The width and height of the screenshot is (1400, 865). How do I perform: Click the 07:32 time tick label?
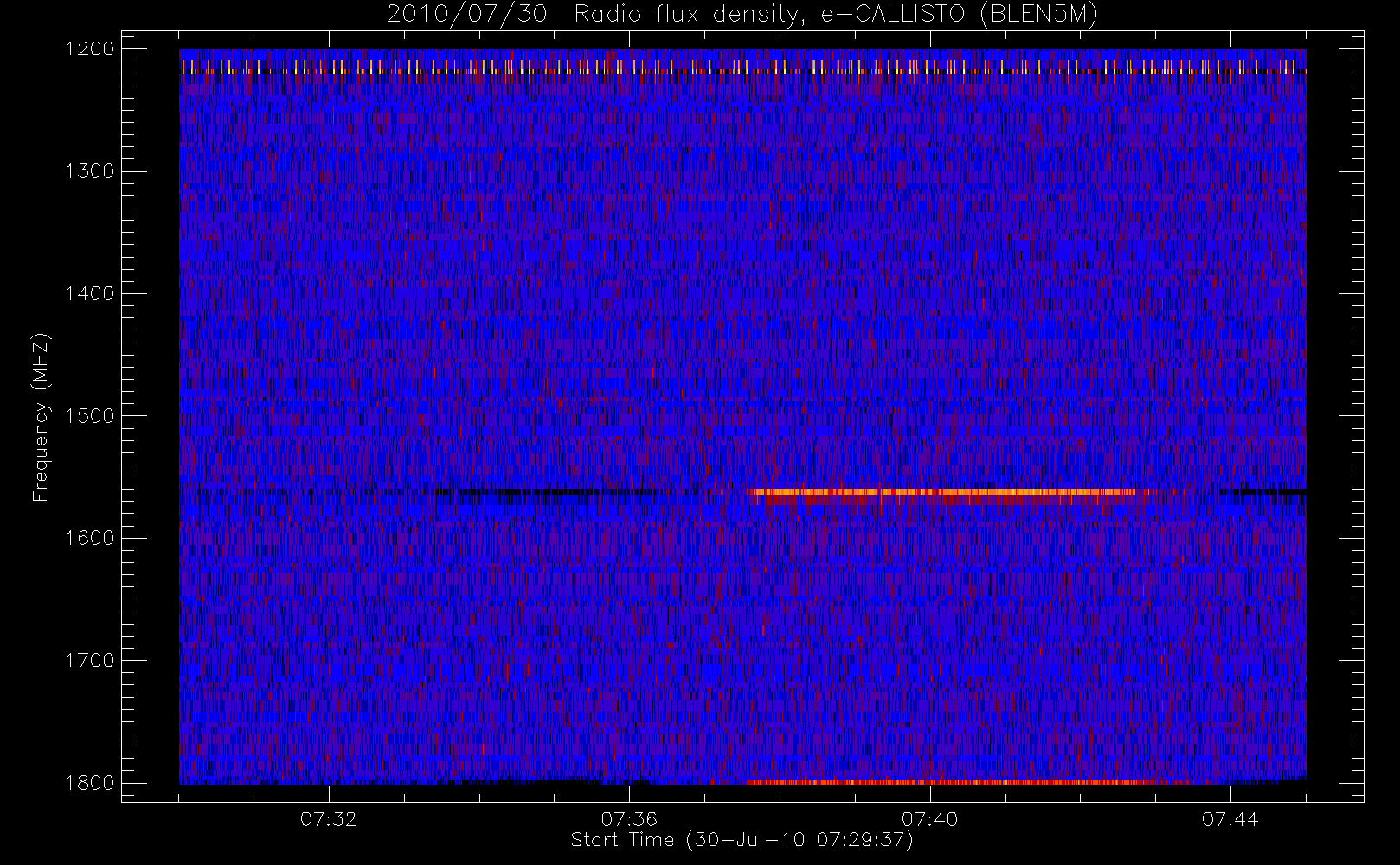pos(329,819)
